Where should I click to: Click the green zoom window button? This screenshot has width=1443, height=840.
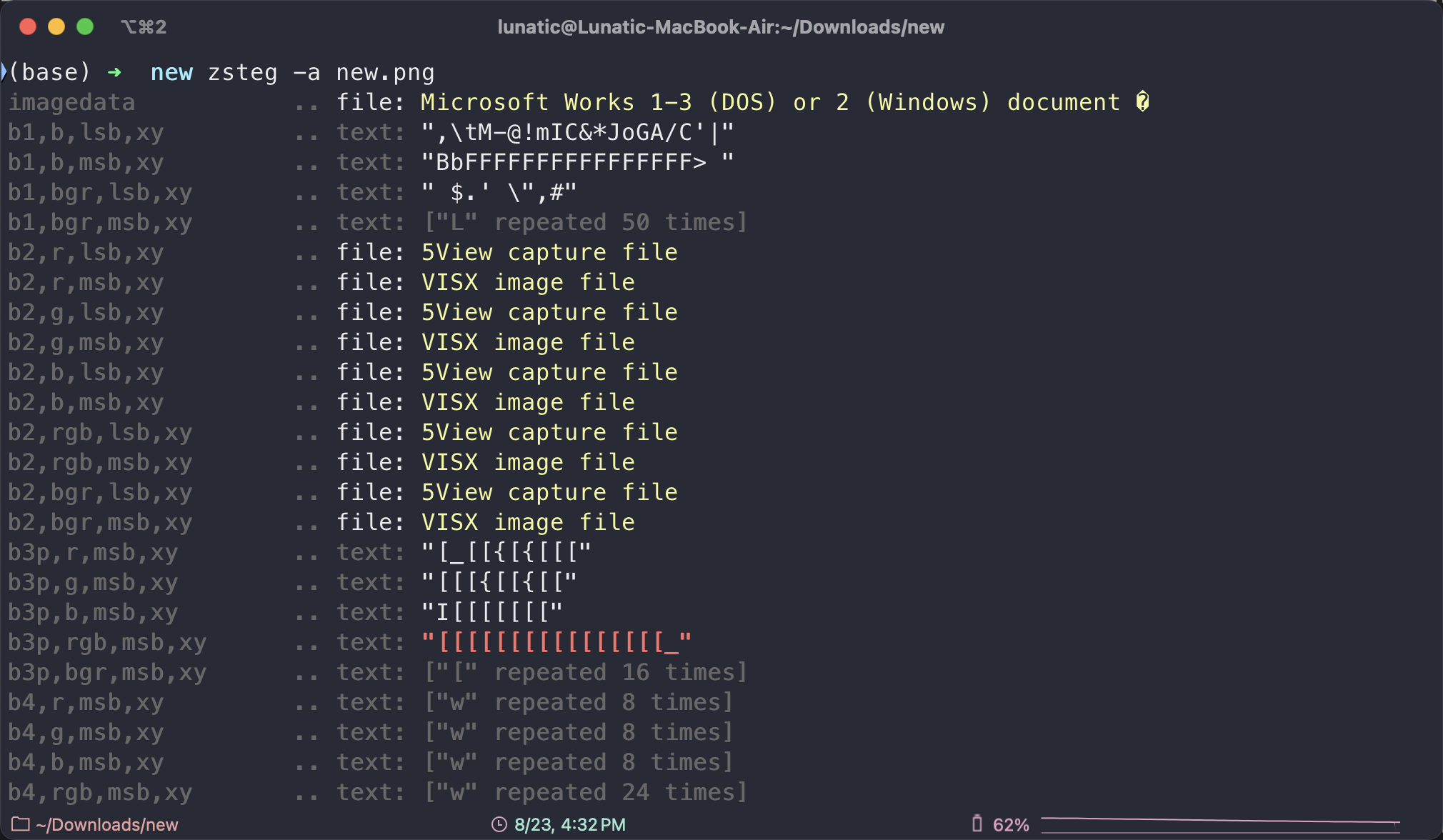point(85,26)
